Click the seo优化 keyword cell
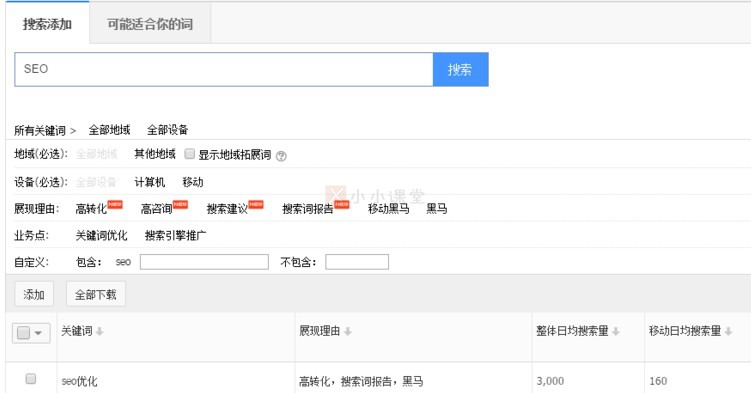Image resolution: width=751 pixels, height=393 pixels. click(x=79, y=382)
